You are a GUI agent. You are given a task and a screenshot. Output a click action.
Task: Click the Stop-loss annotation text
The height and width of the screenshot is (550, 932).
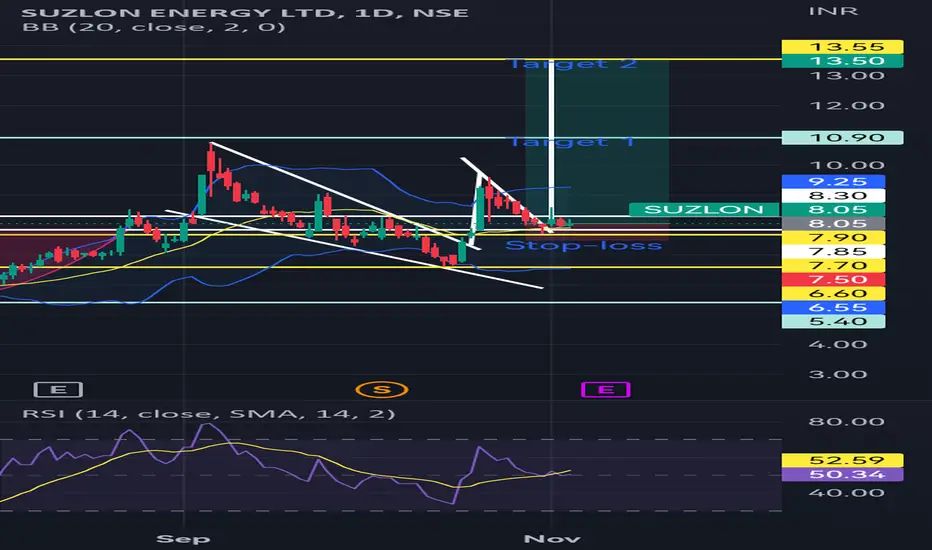[x=583, y=245]
